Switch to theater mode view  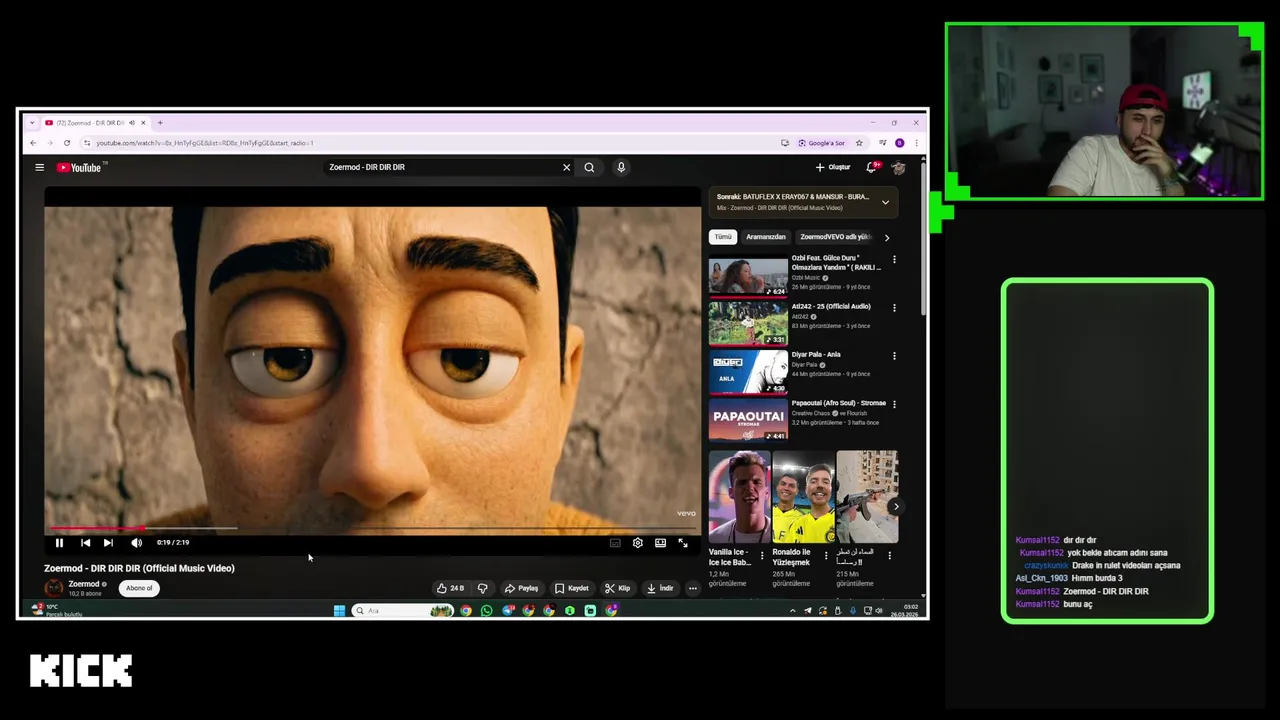pos(660,543)
